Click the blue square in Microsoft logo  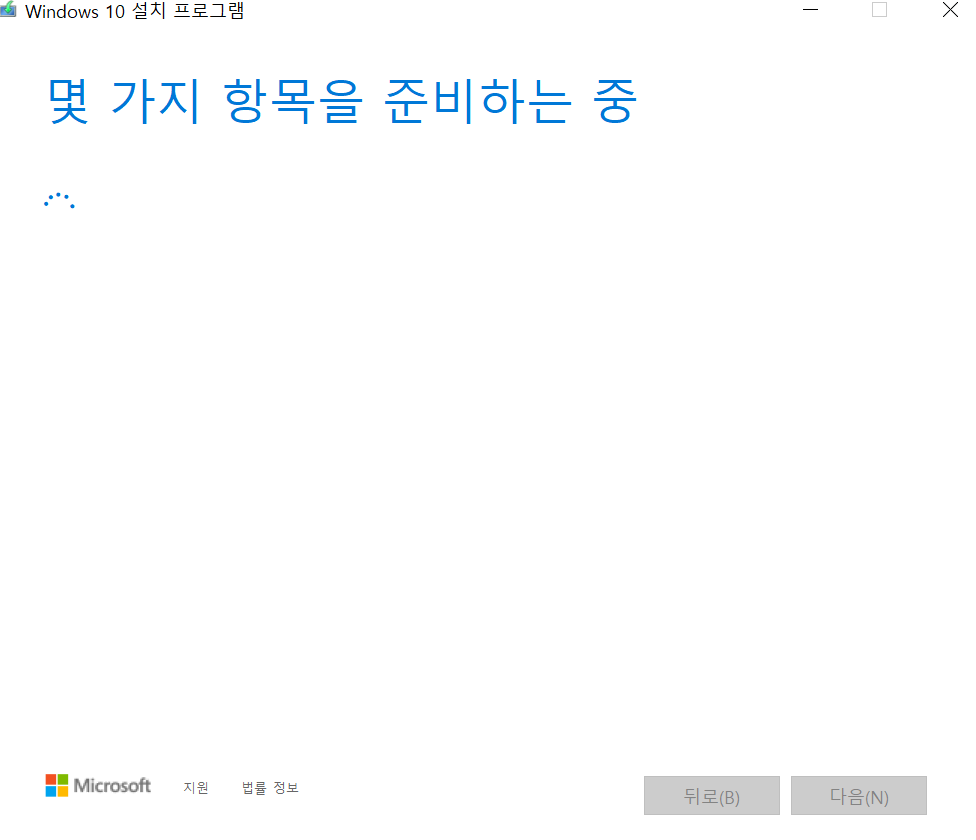tap(51, 791)
